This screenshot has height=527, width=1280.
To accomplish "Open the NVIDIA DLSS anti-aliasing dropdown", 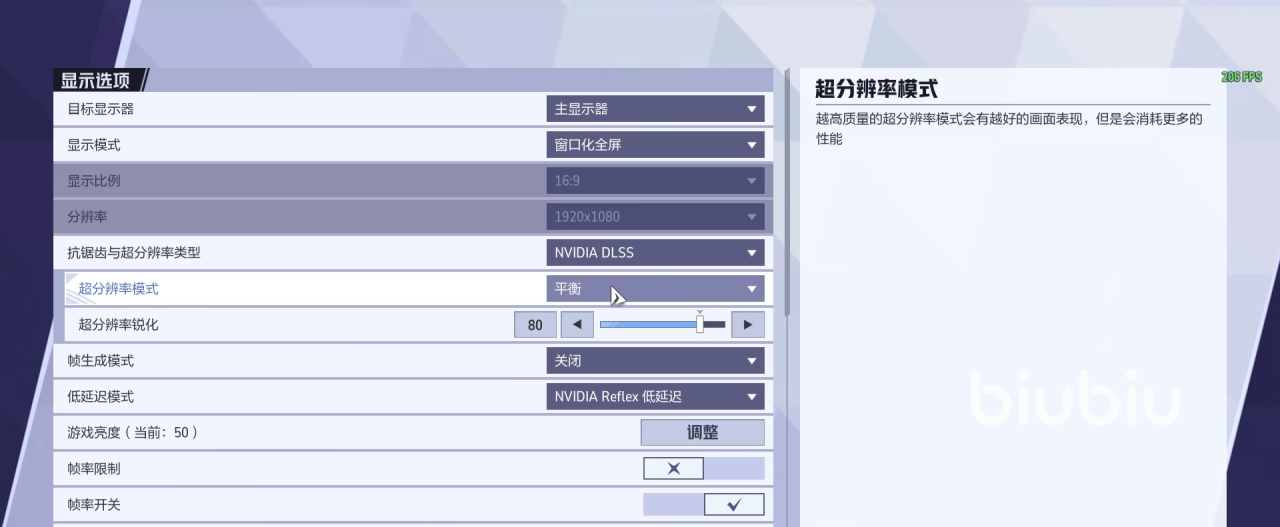I will 655,253.
